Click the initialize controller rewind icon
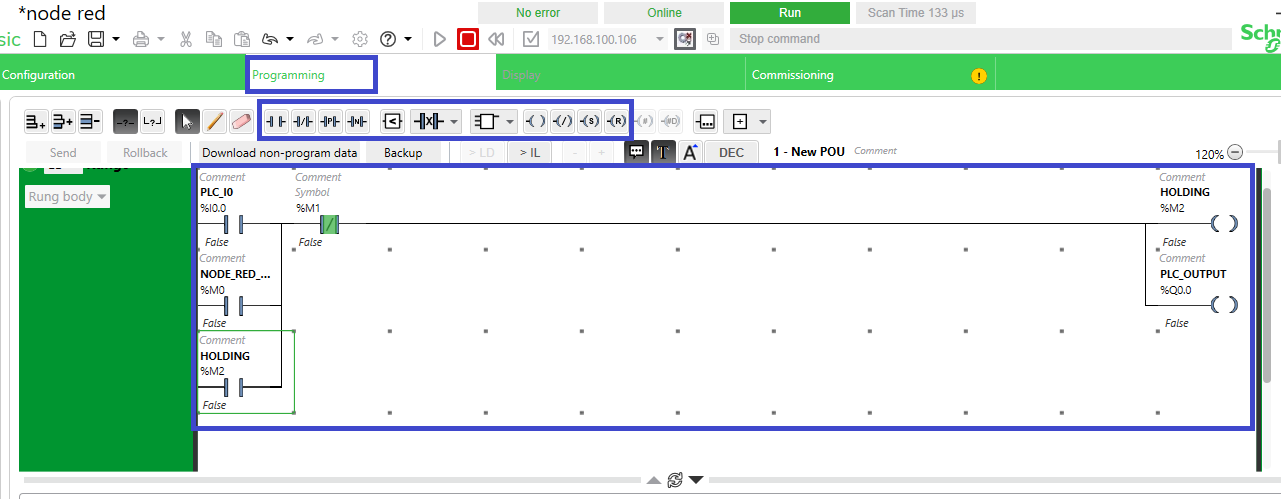 (x=496, y=39)
